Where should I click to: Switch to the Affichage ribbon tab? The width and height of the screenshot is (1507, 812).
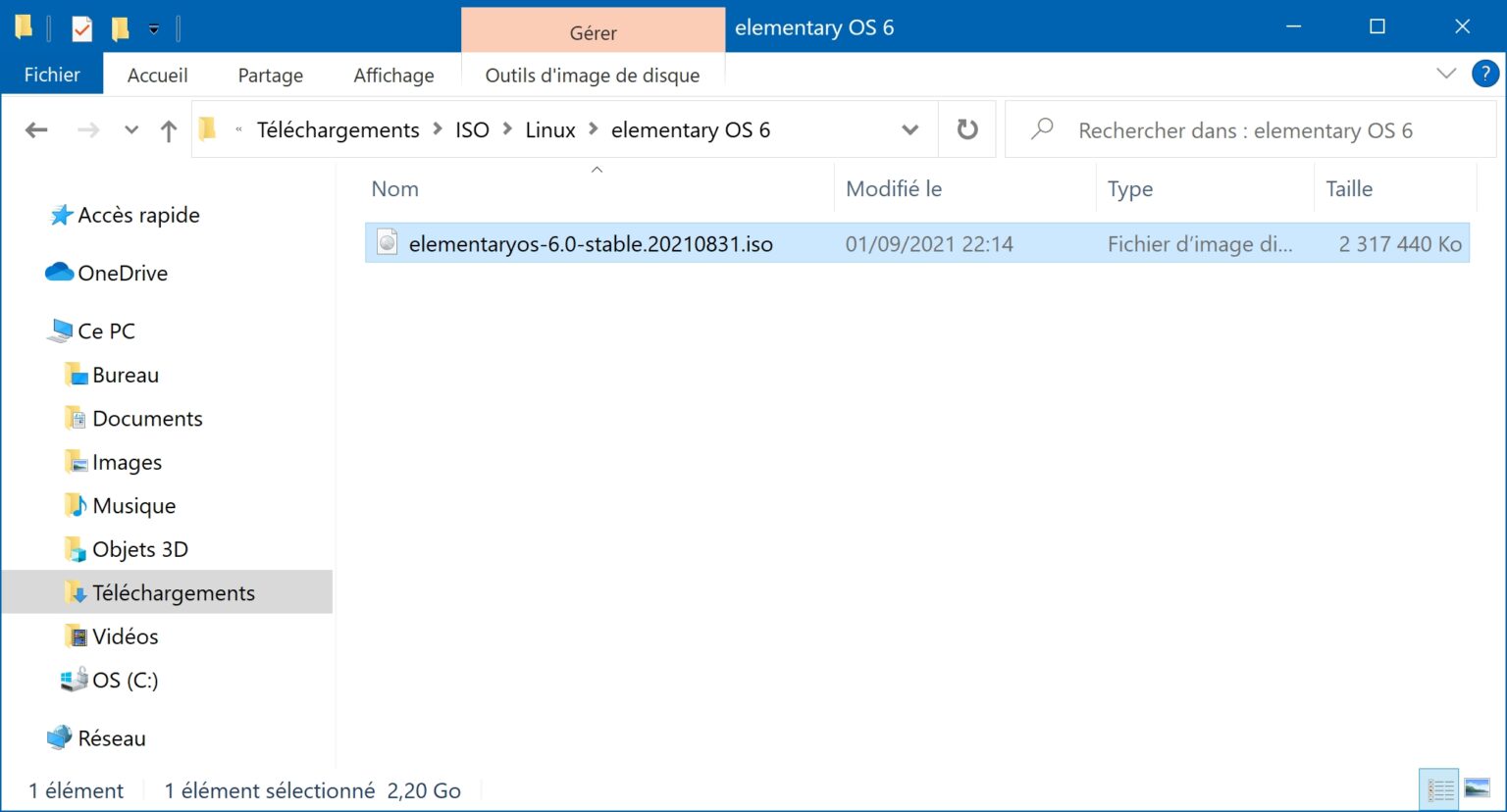pos(393,75)
